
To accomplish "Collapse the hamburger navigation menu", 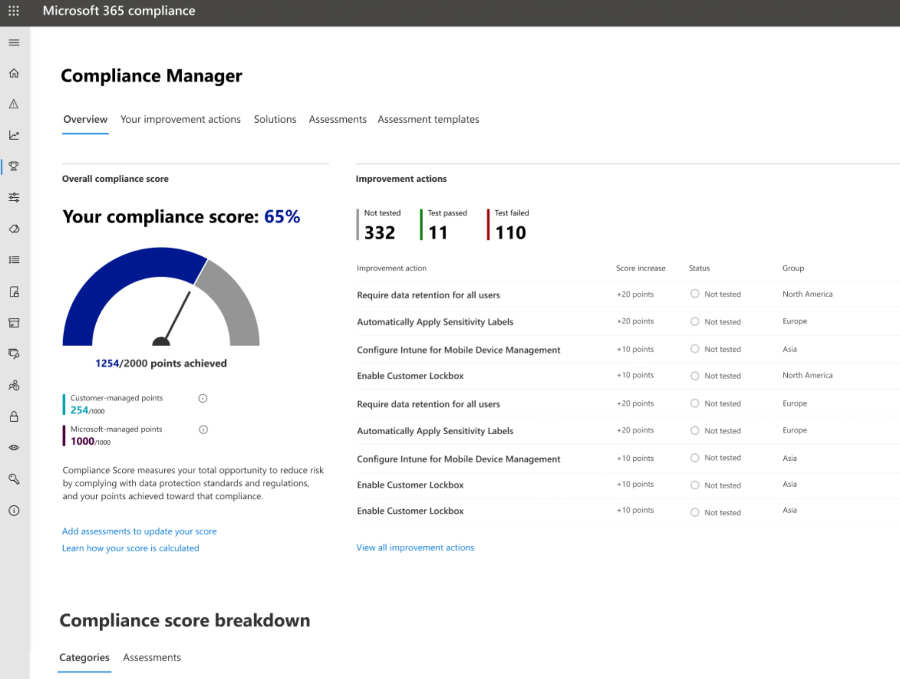I will pyautogui.click(x=14, y=42).
